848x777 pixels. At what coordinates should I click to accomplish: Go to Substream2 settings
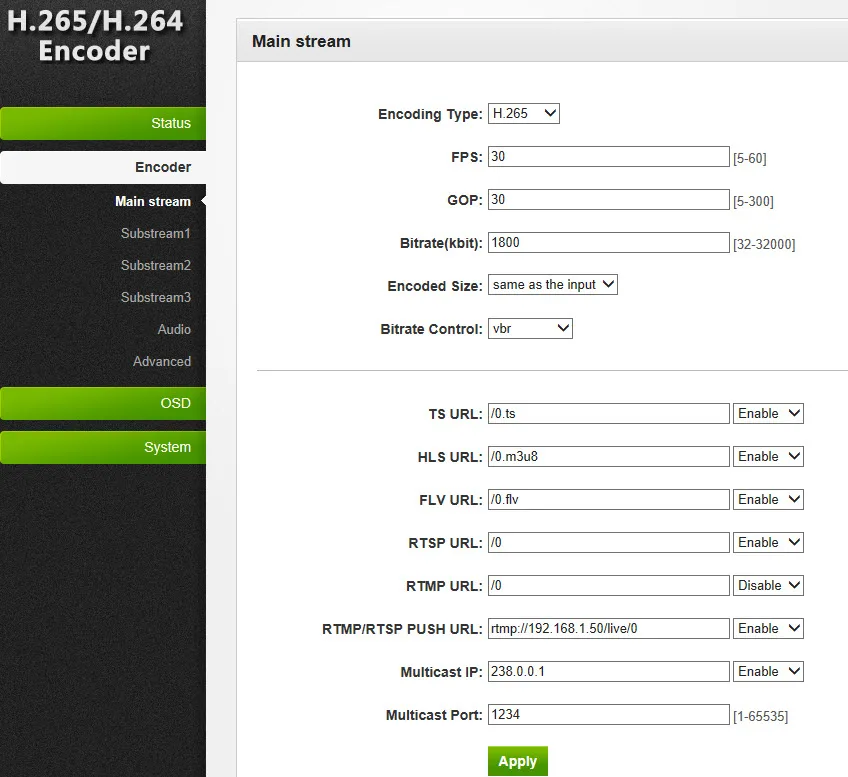[x=156, y=265]
